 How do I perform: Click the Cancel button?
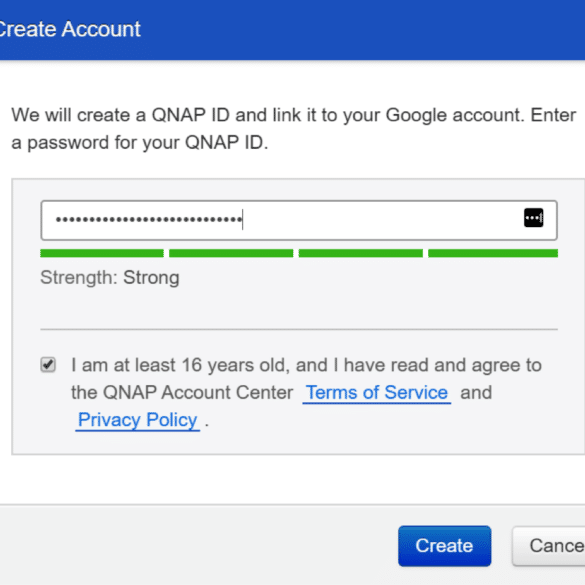[549, 546]
